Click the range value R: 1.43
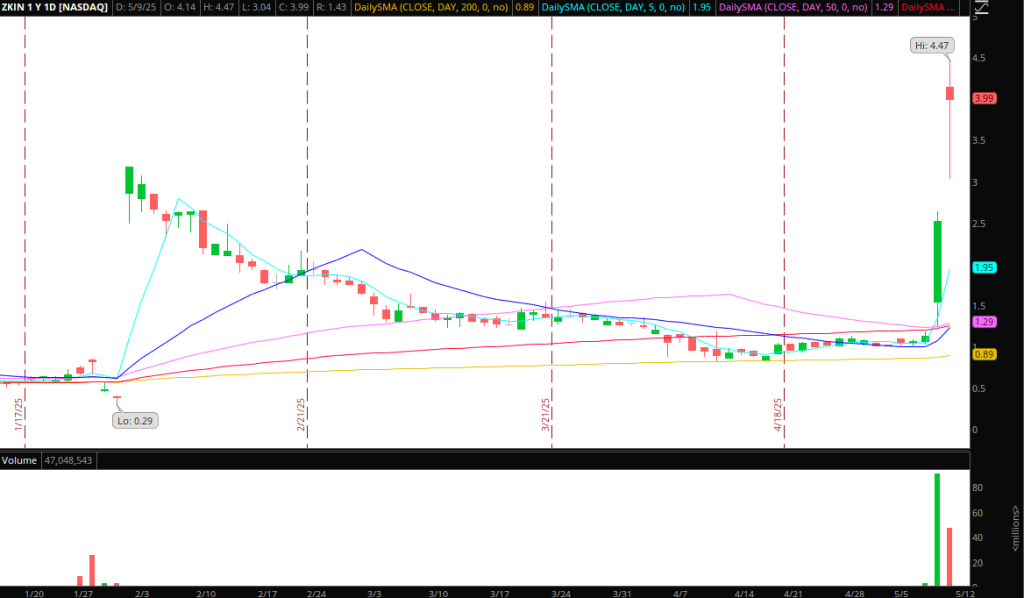 330,7
